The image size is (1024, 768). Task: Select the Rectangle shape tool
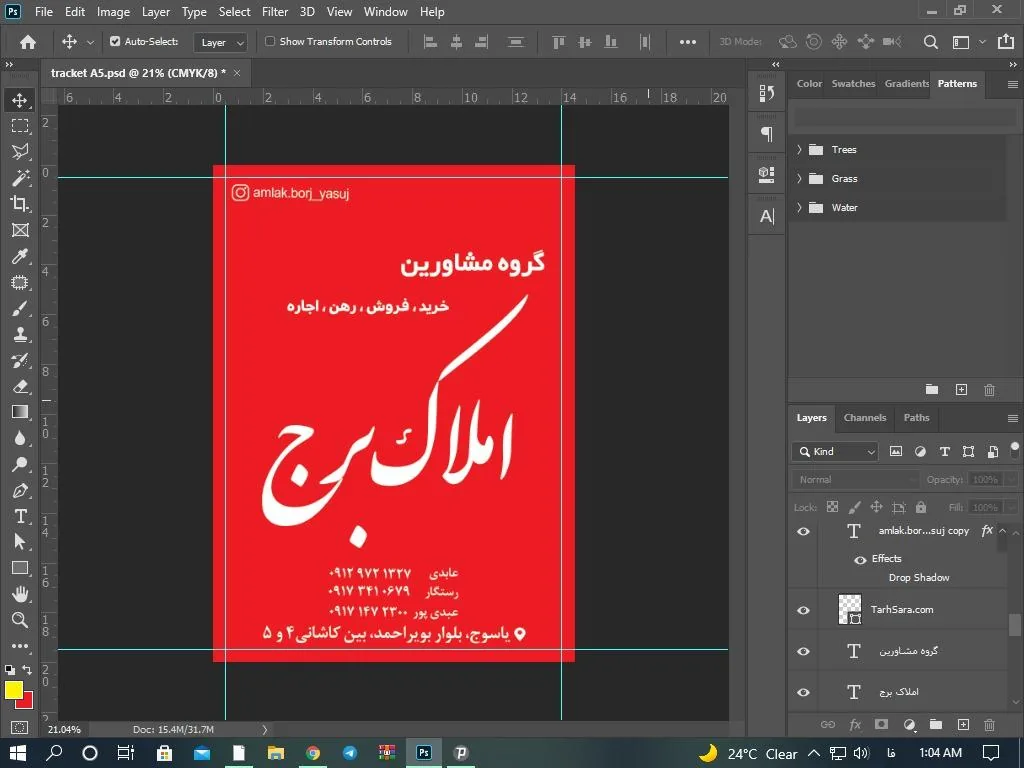[x=20, y=568]
